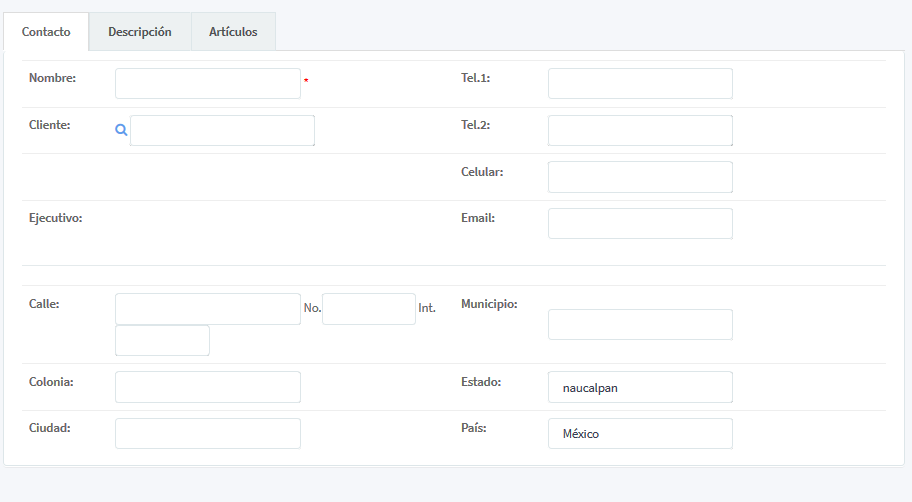Click the Tel.2 input box

point(640,131)
